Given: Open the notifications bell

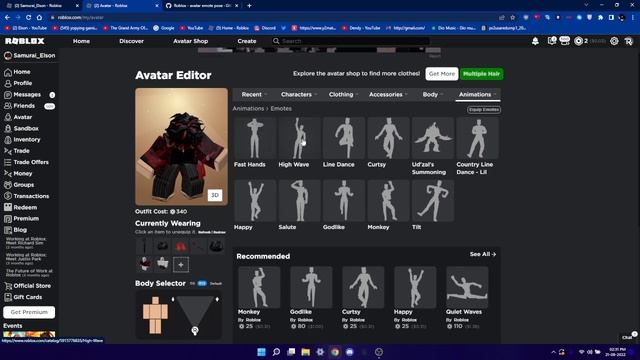Looking at the screenshot, I should tap(535, 41).
